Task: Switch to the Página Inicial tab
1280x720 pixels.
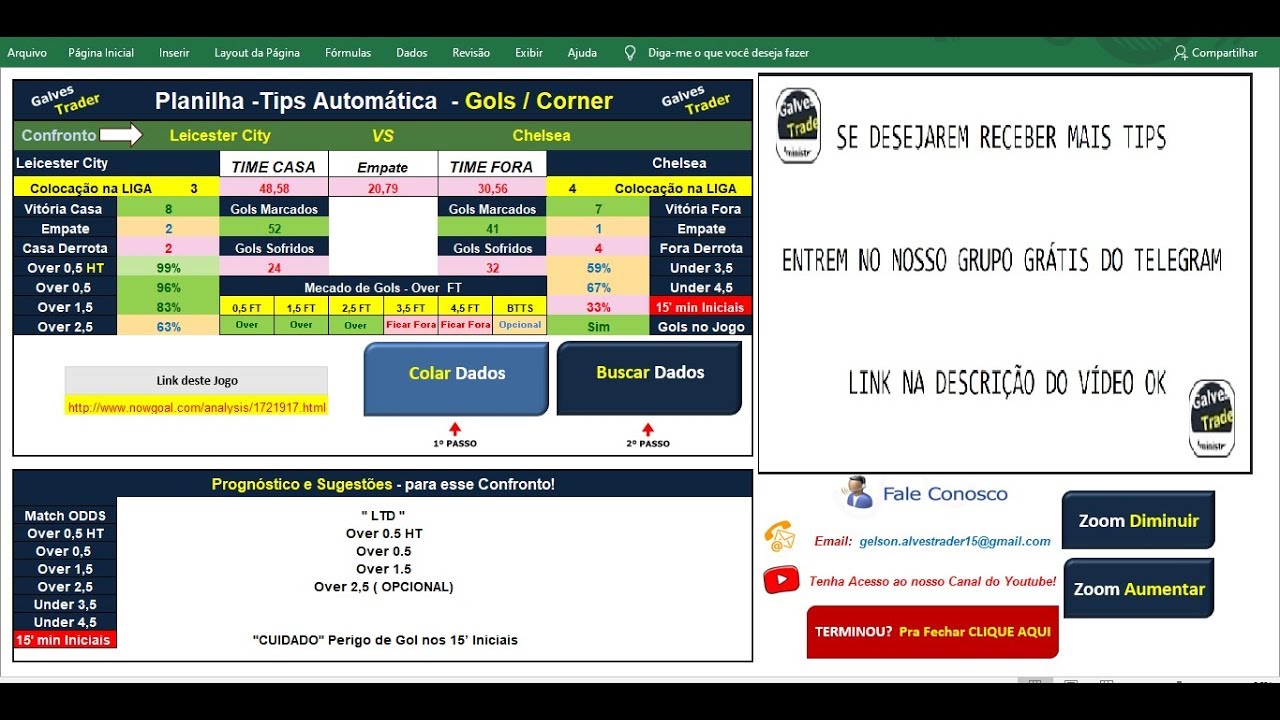Action: (x=101, y=53)
